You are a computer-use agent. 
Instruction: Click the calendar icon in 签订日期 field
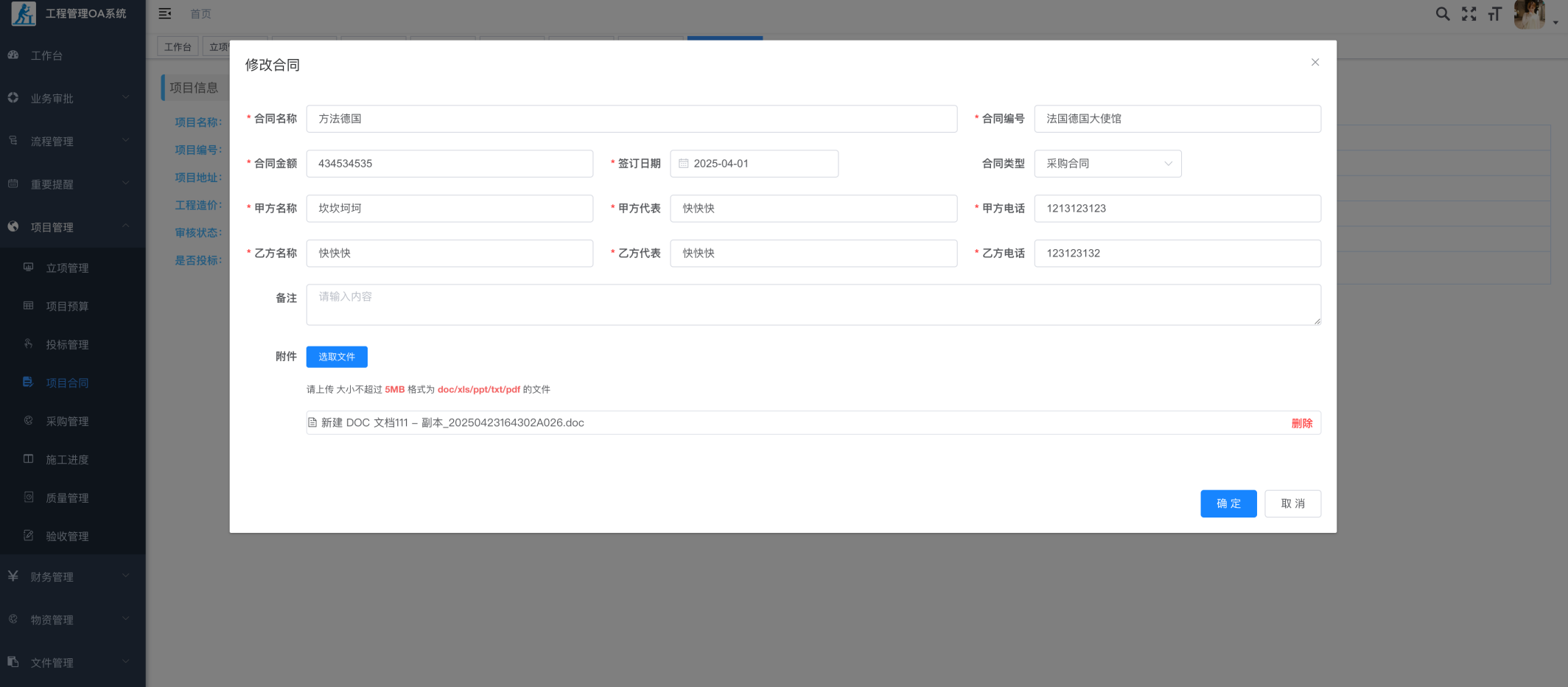684,164
